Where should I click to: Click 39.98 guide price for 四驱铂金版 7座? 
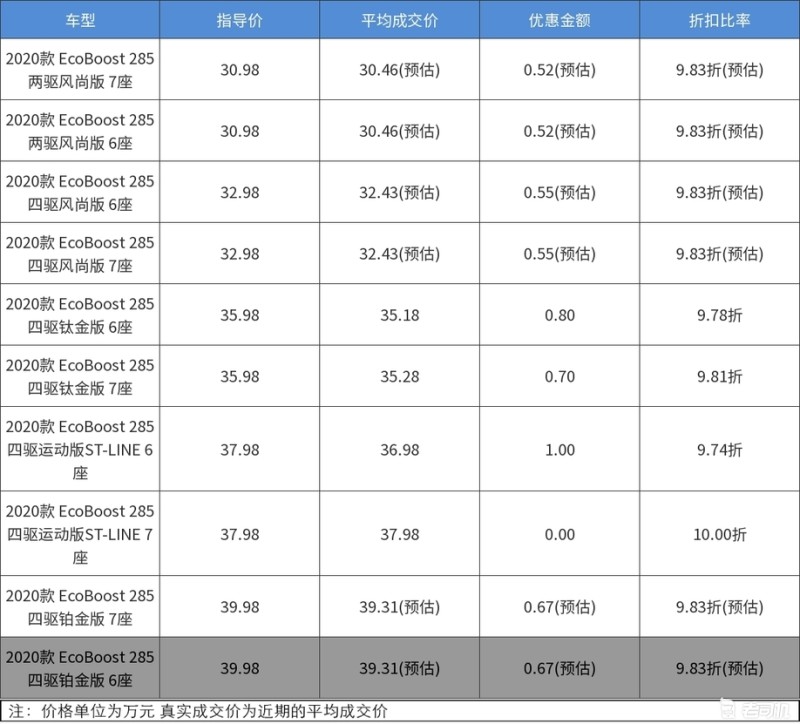pyautogui.click(x=240, y=607)
